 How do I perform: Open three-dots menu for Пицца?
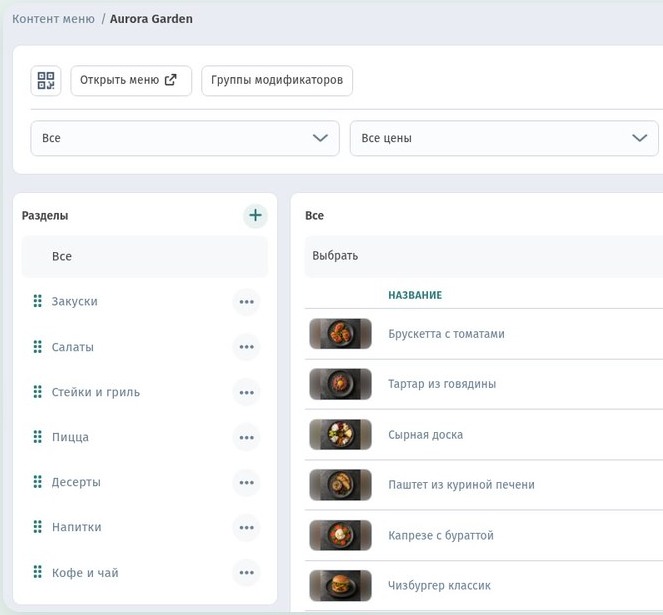tap(247, 437)
